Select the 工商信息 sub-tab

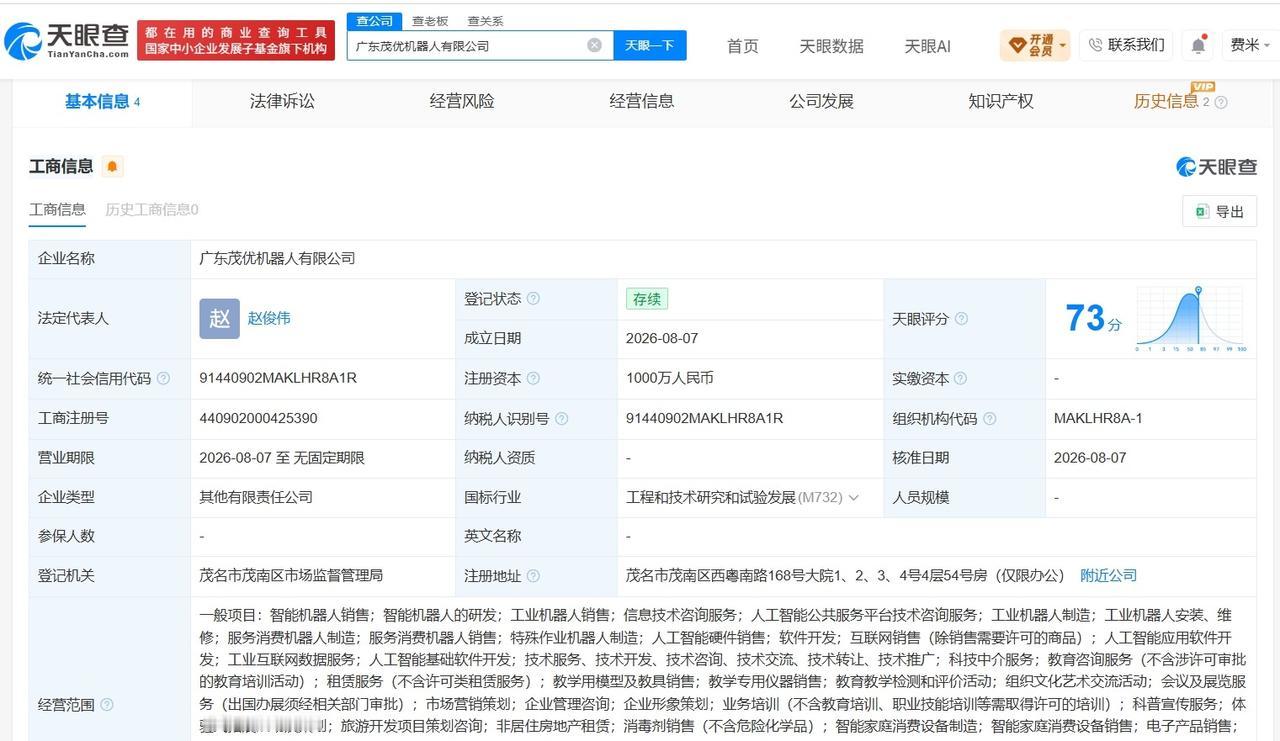click(57, 209)
